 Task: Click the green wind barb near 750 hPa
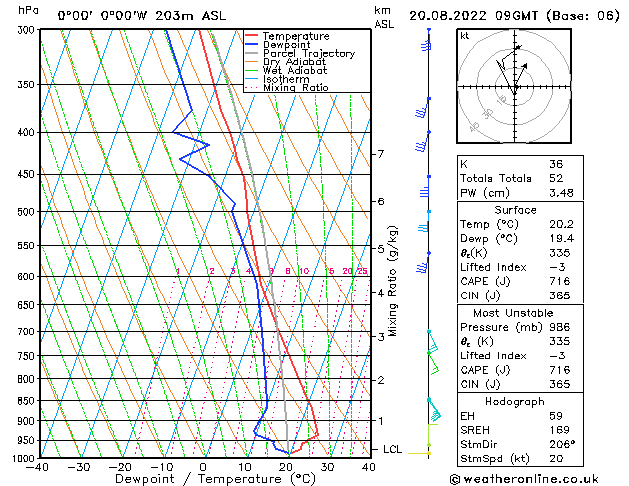(433, 364)
